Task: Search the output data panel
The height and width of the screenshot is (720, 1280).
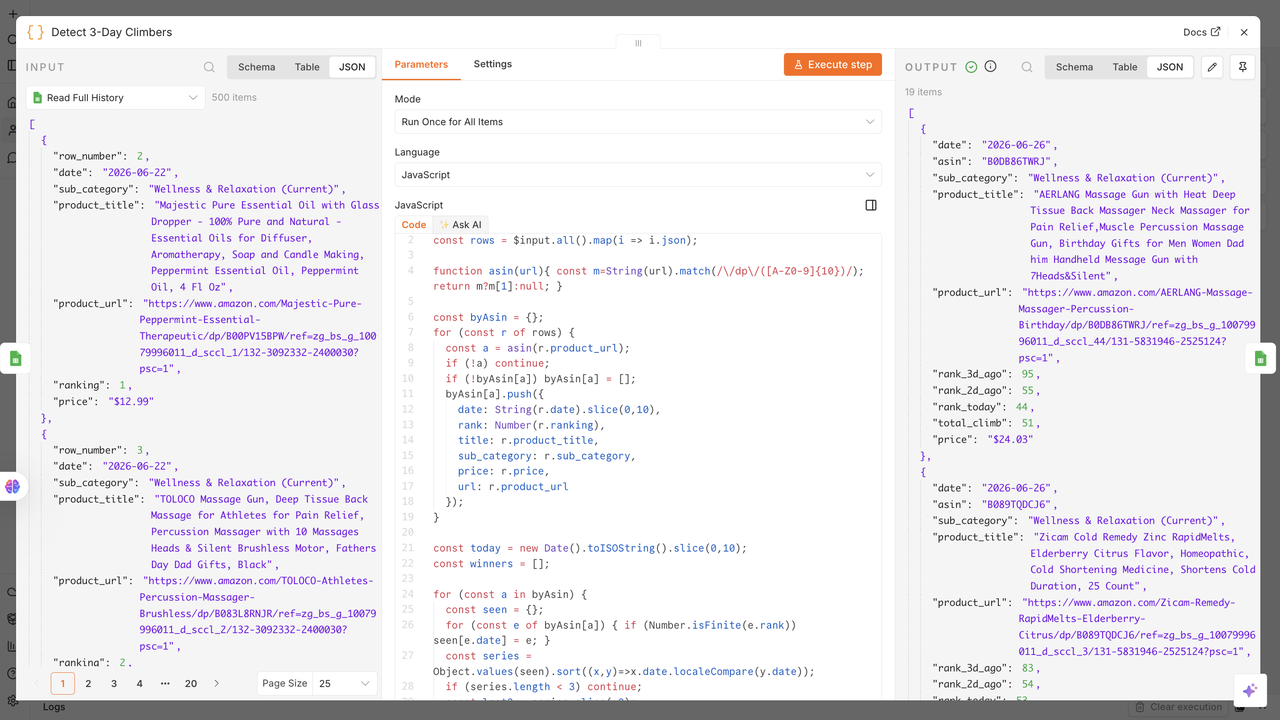Action: [x=1027, y=67]
